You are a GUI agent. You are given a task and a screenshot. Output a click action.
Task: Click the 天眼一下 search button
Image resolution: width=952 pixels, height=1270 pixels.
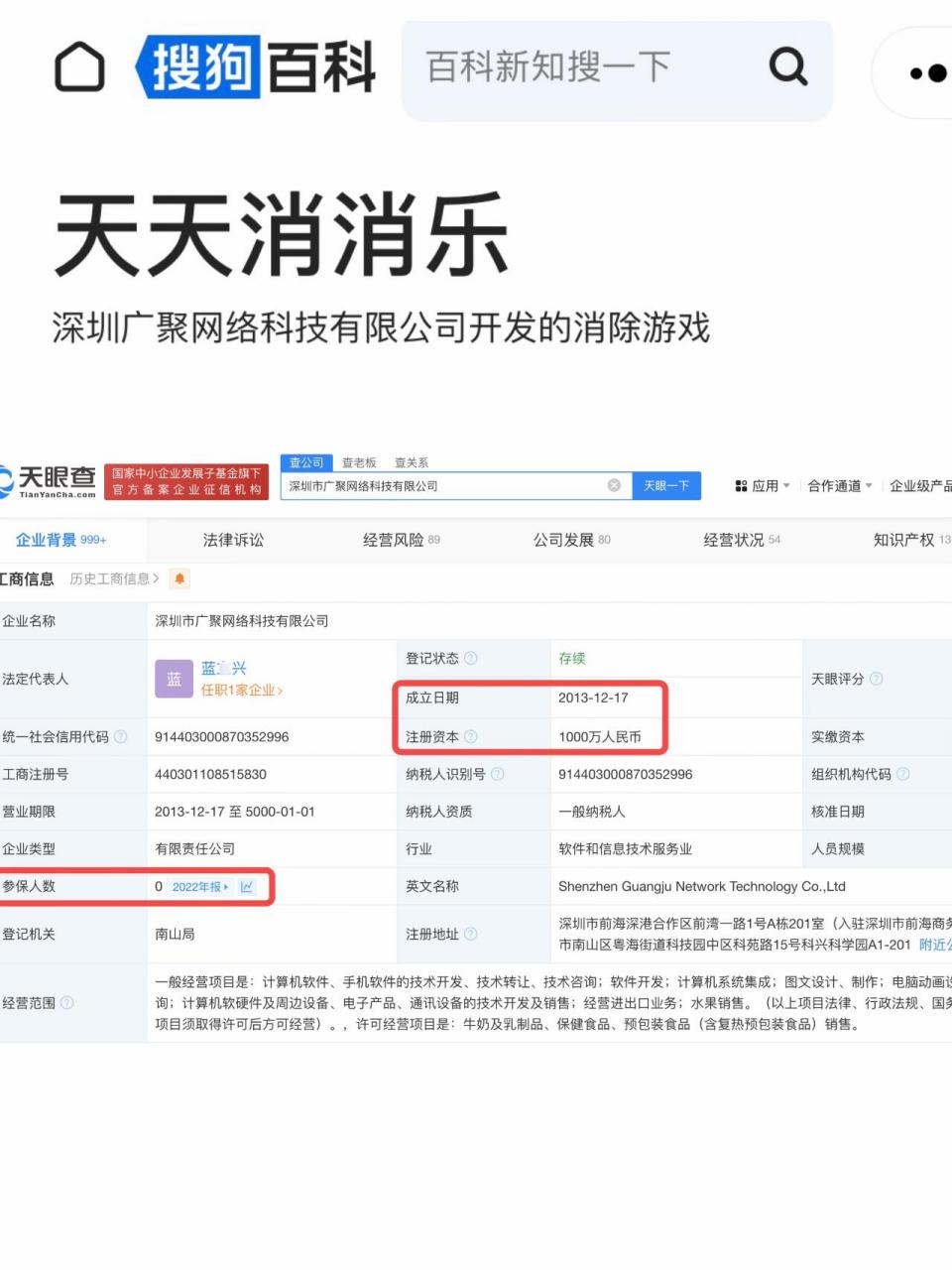point(666,485)
